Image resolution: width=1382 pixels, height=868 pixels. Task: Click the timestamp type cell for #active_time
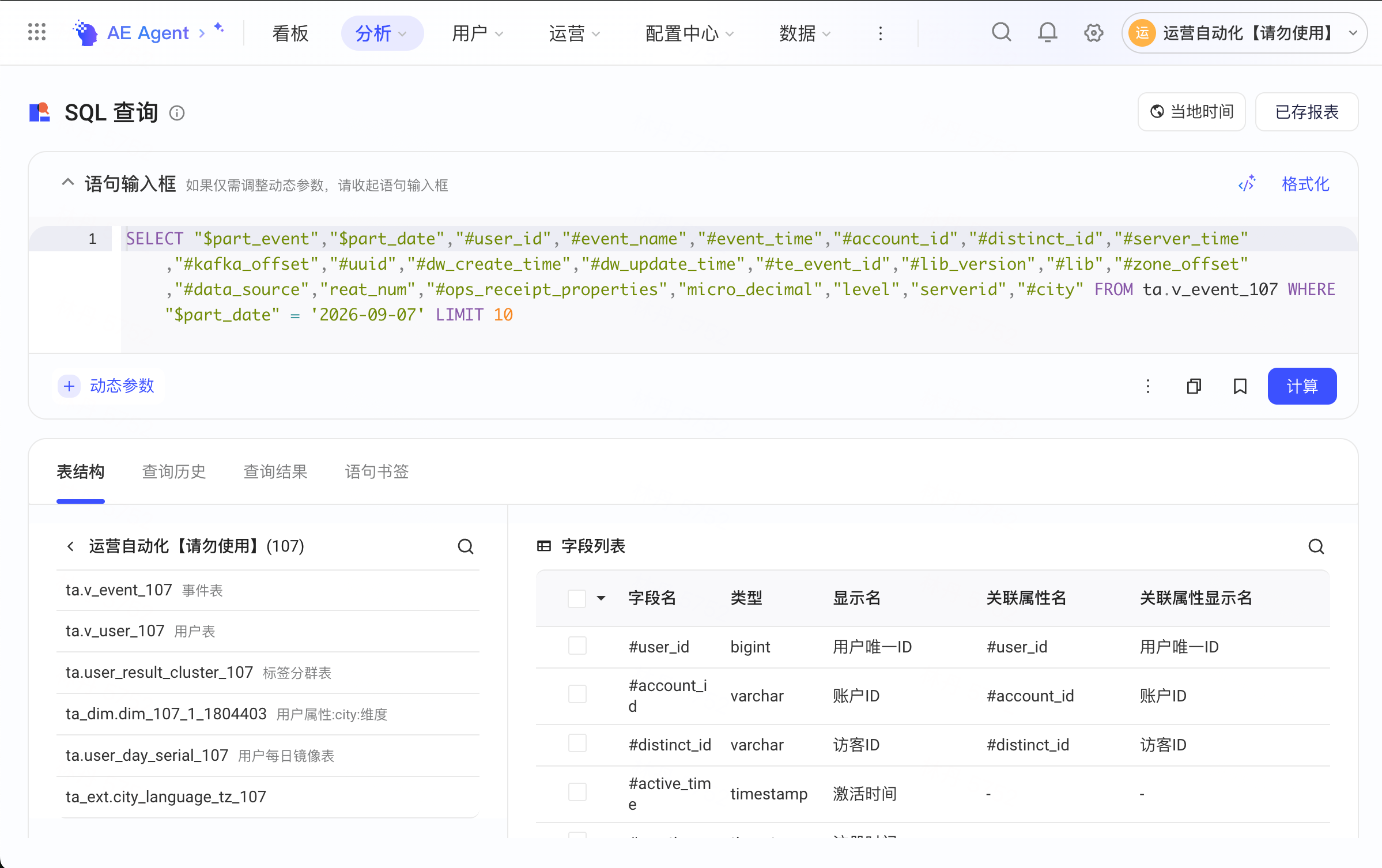click(x=768, y=794)
